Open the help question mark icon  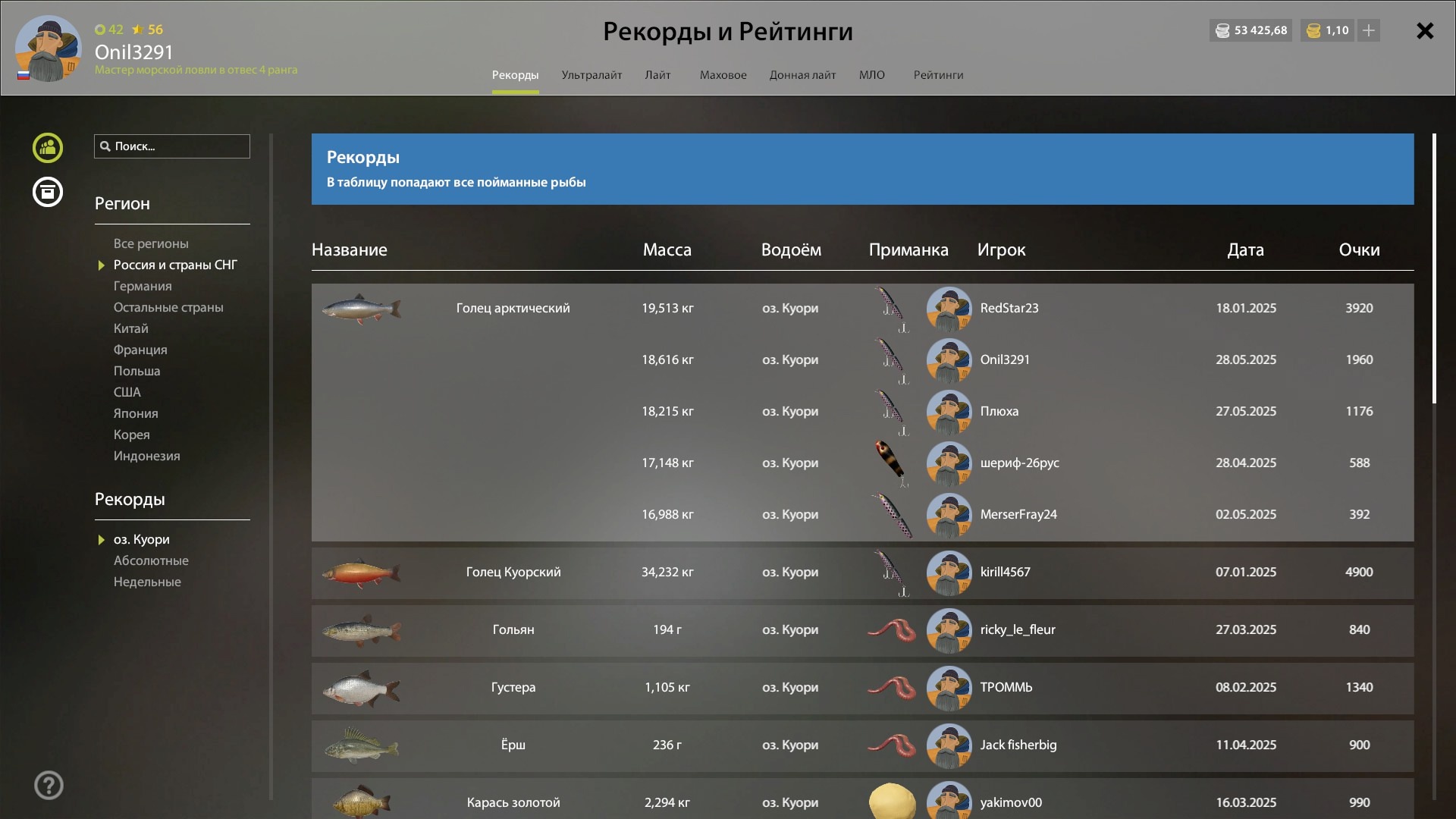(49, 786)
